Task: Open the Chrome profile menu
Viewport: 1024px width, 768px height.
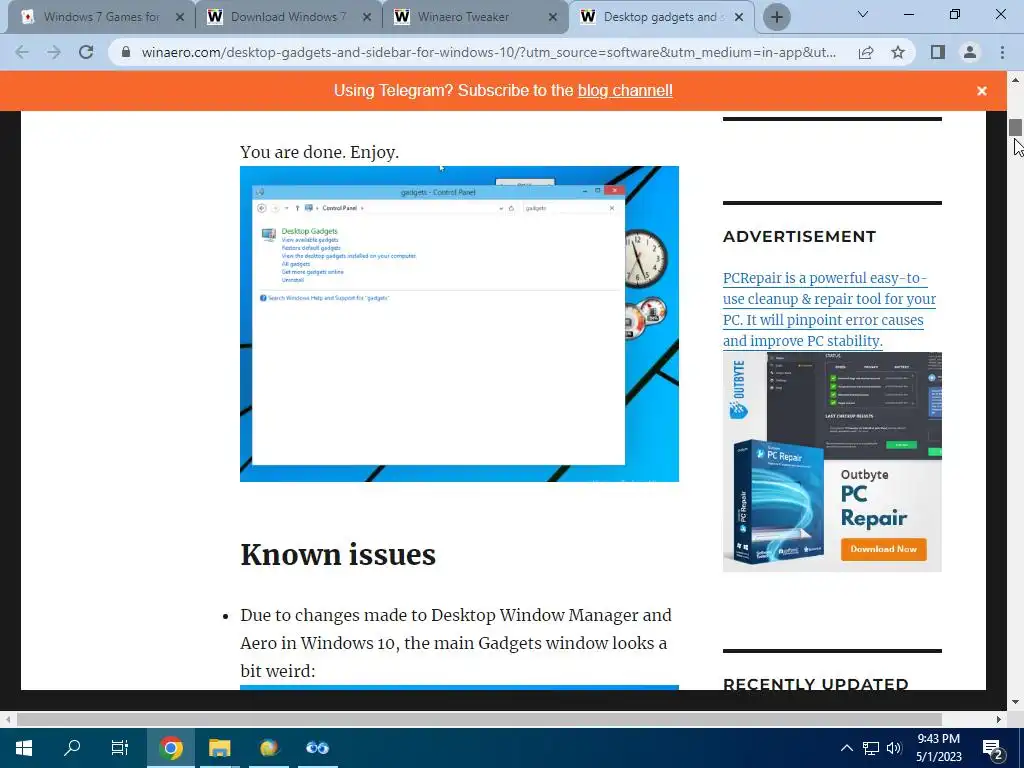Action: (x=970, y=52)
